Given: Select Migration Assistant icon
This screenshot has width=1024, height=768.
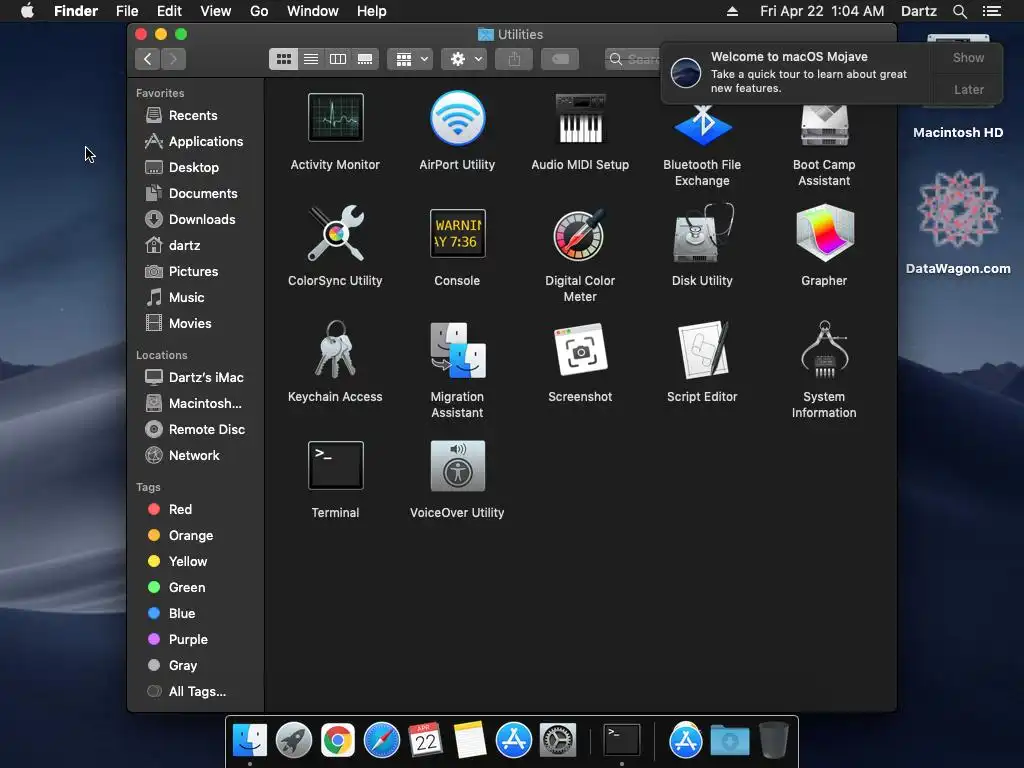Looking at the screenshot, I should pyautogui.click(x=457, y=349).
